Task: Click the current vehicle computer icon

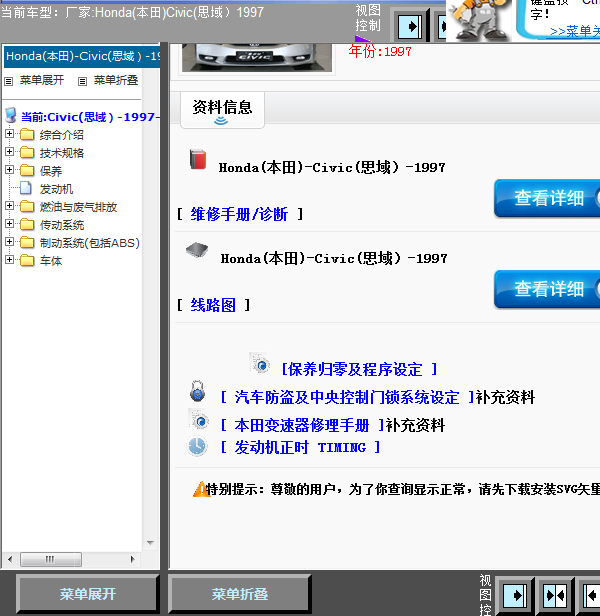Action: click(x=11, y=116)
